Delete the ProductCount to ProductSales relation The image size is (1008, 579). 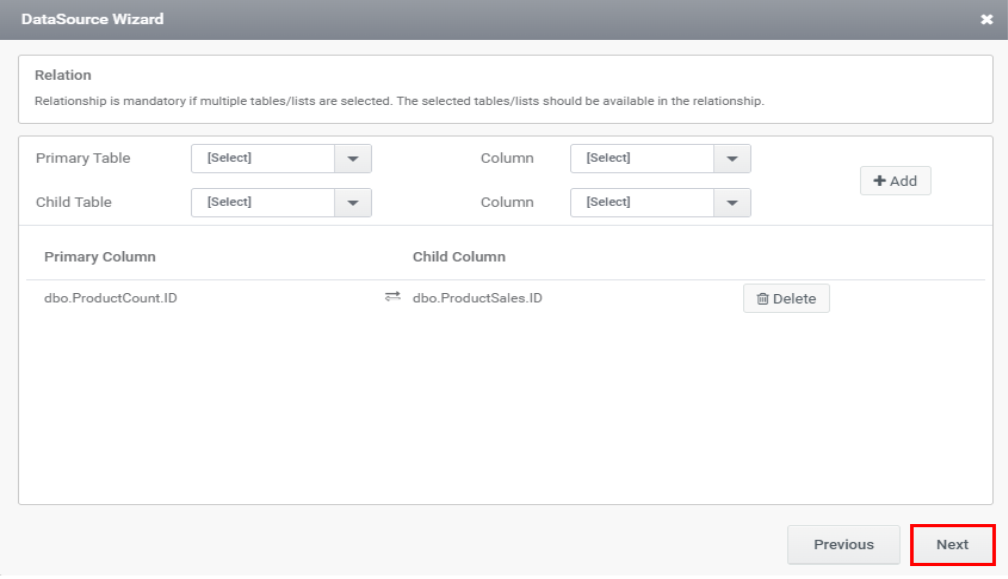pos(786,299)
